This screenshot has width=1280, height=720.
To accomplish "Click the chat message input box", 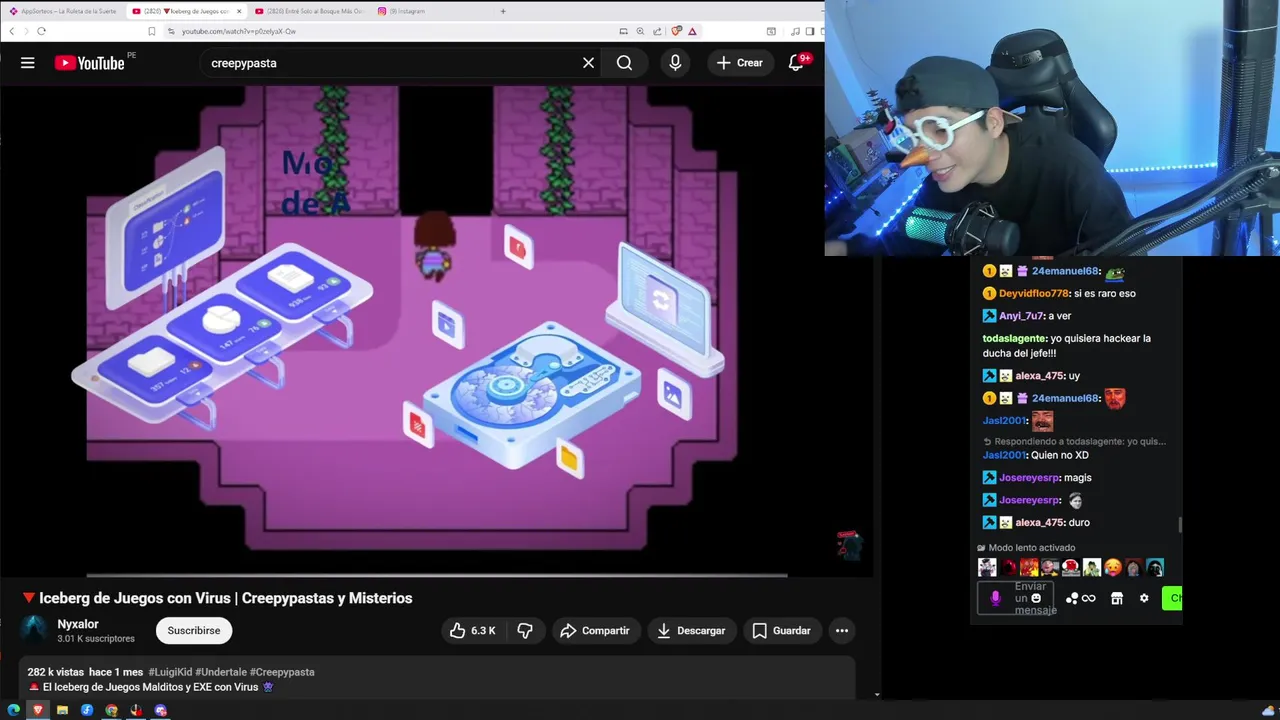I will click(x=1017, y=598).
